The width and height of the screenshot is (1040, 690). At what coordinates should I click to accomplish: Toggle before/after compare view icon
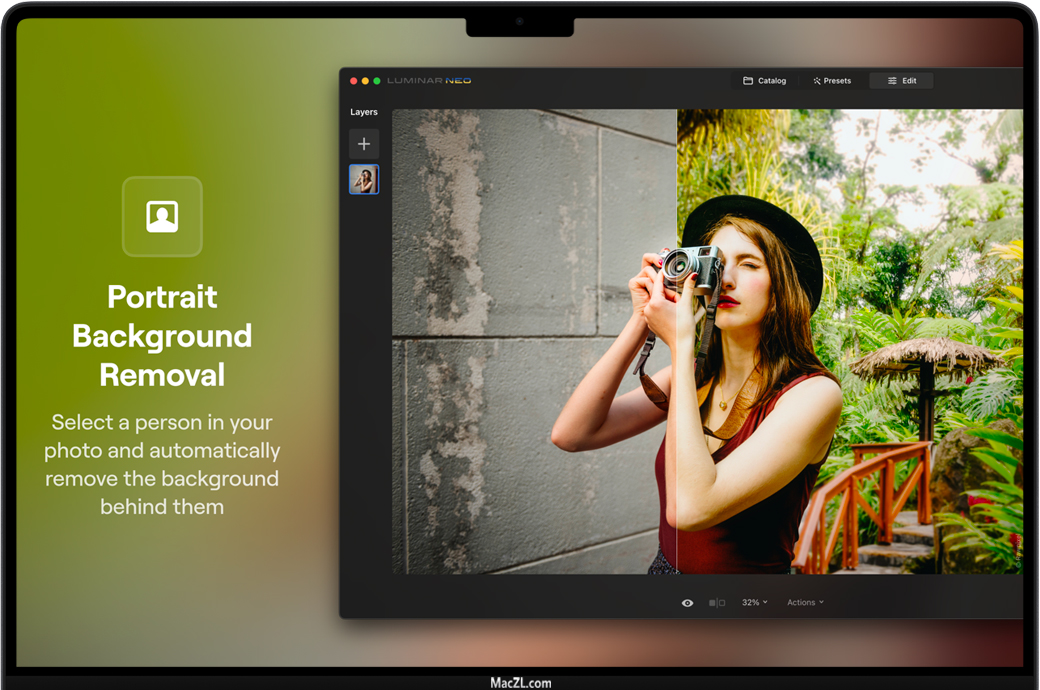tap(717, 603)
